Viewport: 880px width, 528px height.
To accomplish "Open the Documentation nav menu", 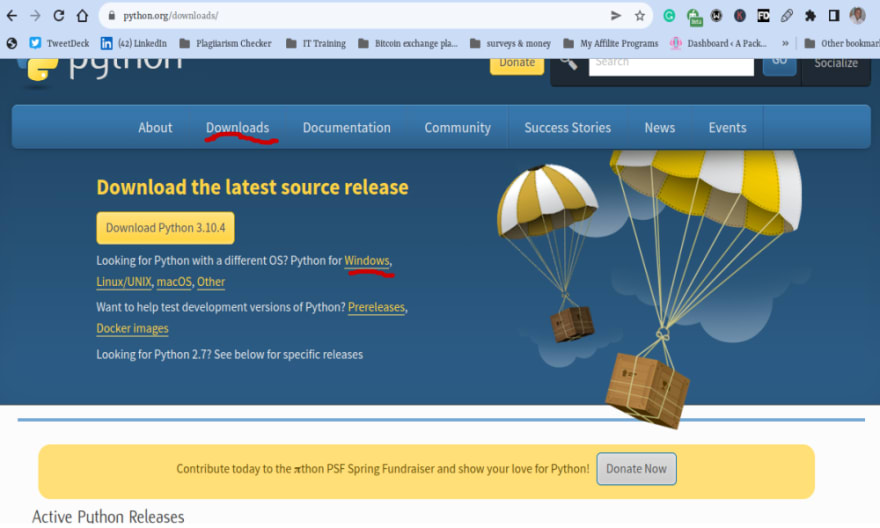I will tap(347, 127).
